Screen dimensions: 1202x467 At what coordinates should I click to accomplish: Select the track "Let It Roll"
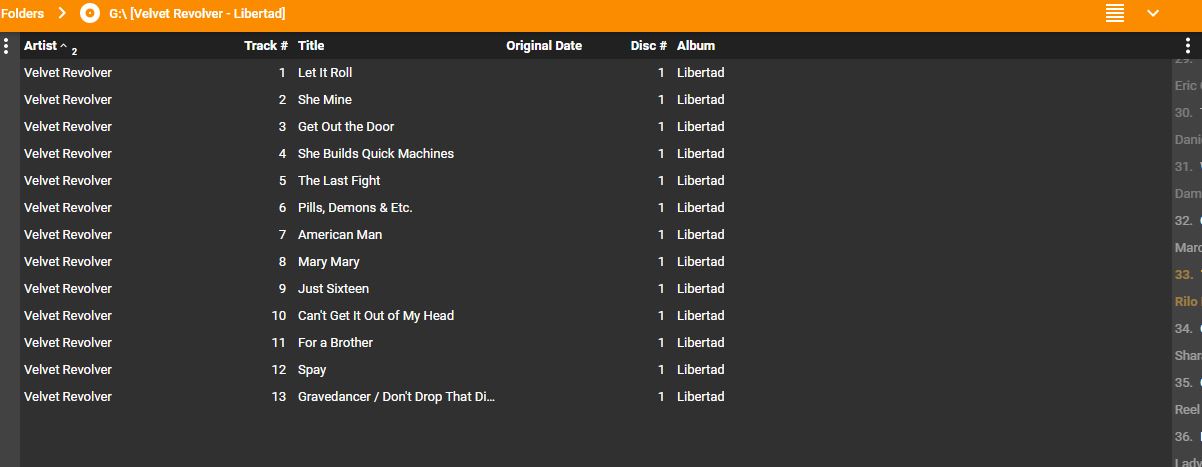[325, 73]
